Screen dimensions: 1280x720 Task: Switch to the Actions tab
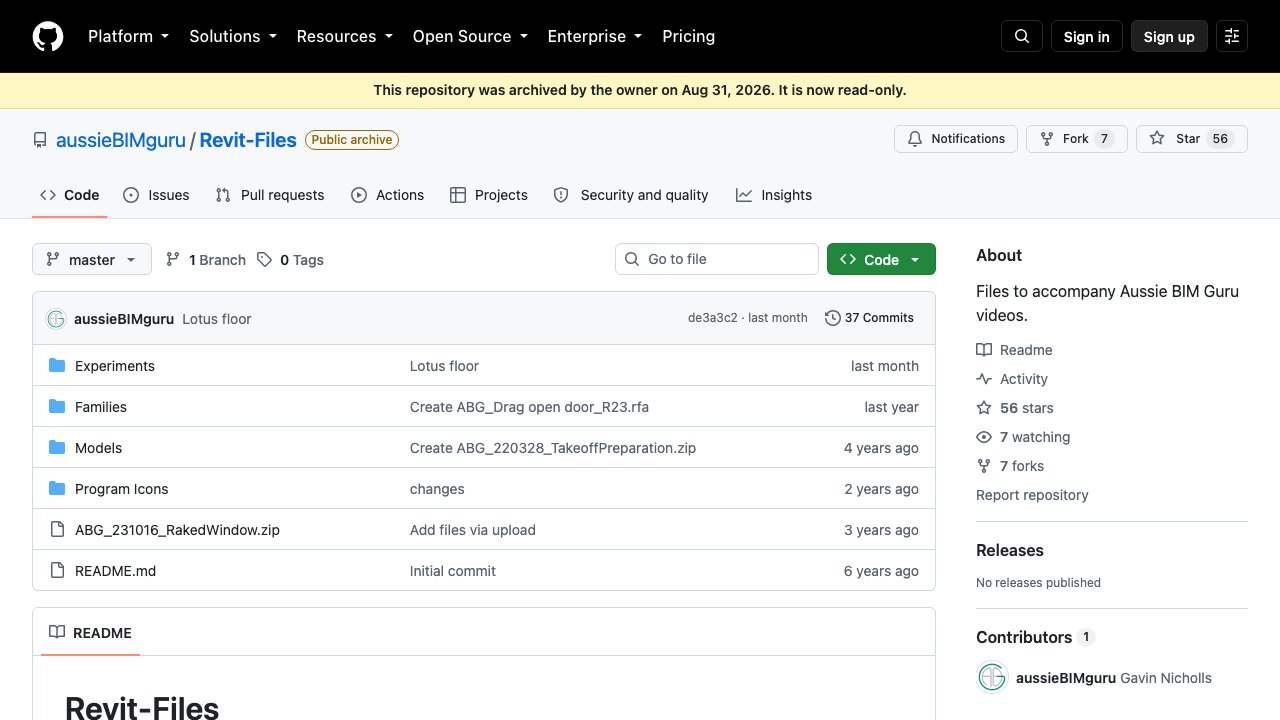pyautogui.click(x=388, y=195)
